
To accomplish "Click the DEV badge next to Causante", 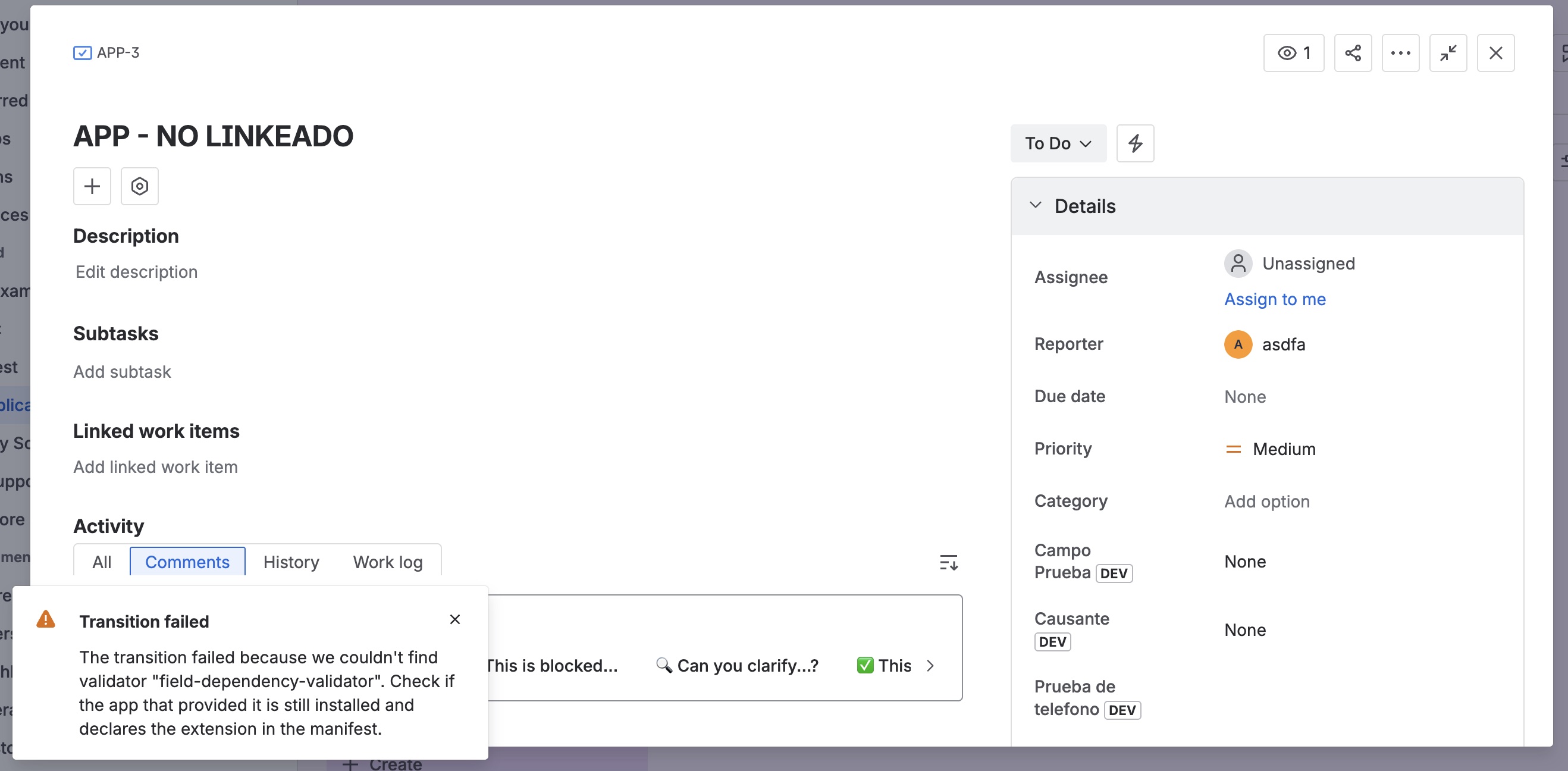I will pos(1052,642).
